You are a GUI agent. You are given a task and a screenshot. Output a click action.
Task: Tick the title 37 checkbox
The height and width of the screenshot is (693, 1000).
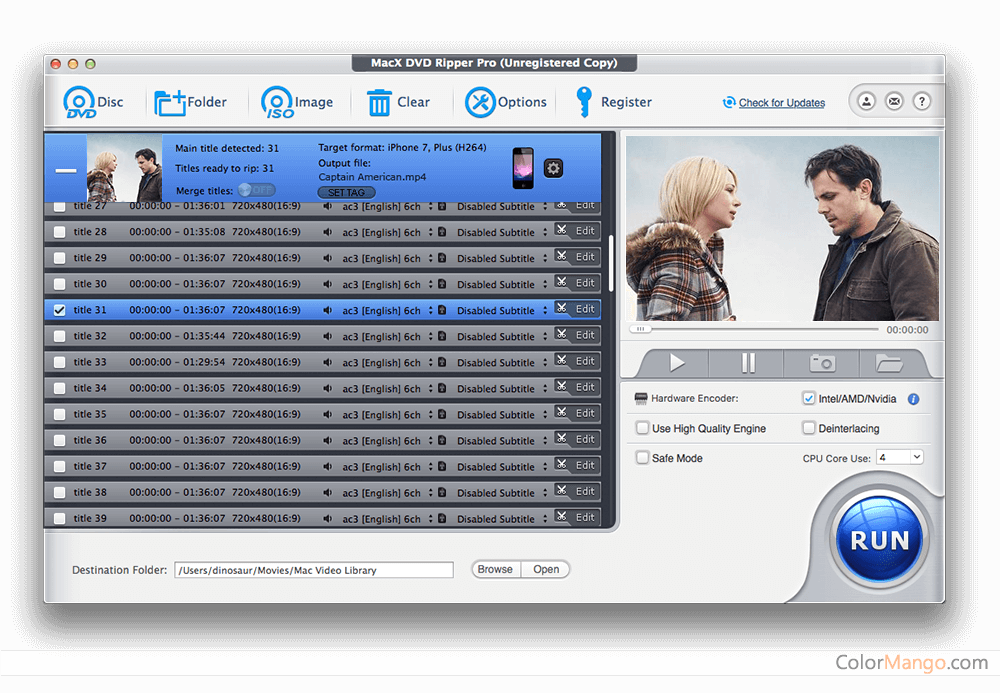click(x=59, y=466)
